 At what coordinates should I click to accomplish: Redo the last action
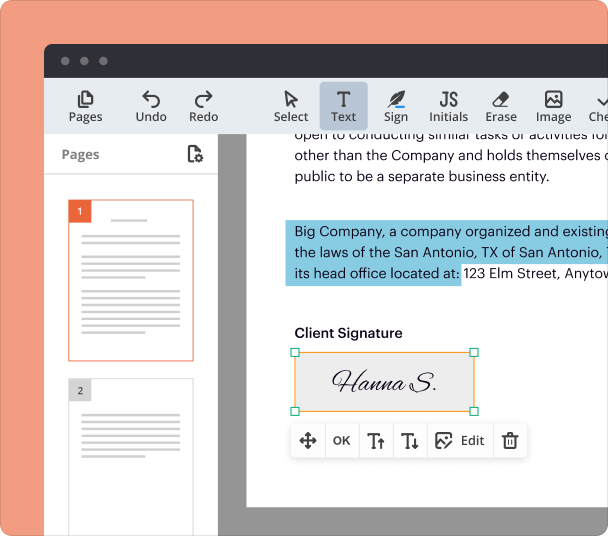click(203, 106)
